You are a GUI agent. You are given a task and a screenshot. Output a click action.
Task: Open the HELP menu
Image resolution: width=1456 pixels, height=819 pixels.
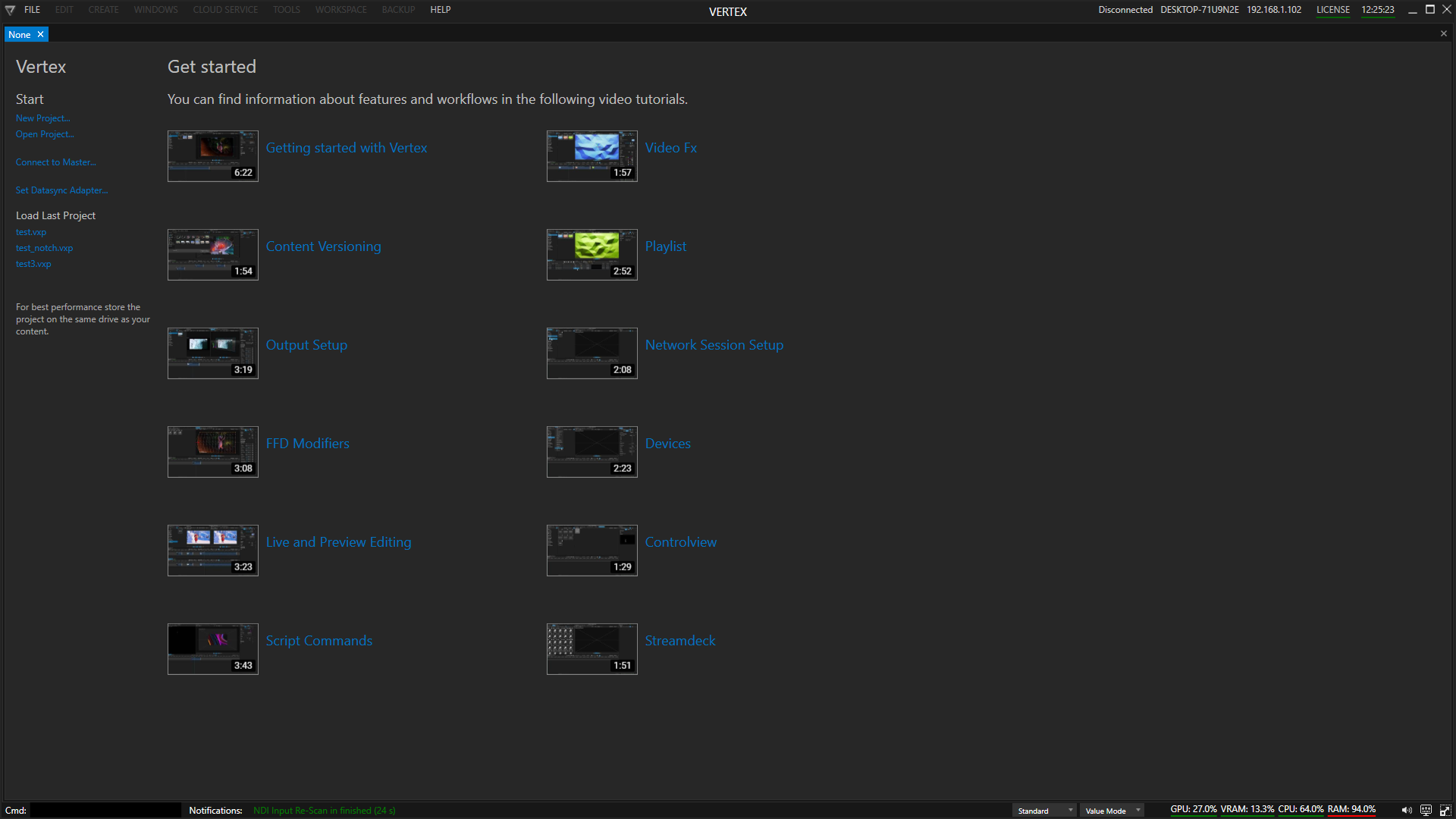441,10
